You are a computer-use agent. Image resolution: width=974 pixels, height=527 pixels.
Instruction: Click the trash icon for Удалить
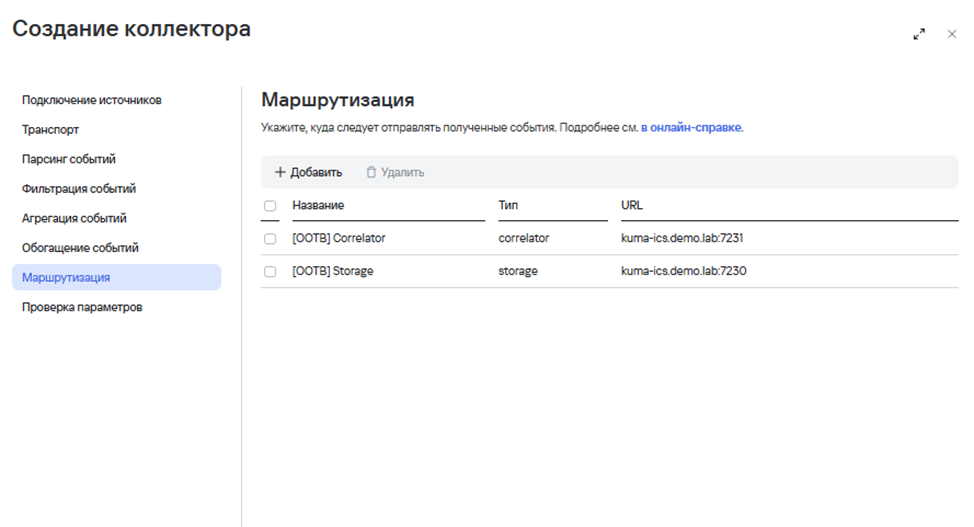[371, 173]
